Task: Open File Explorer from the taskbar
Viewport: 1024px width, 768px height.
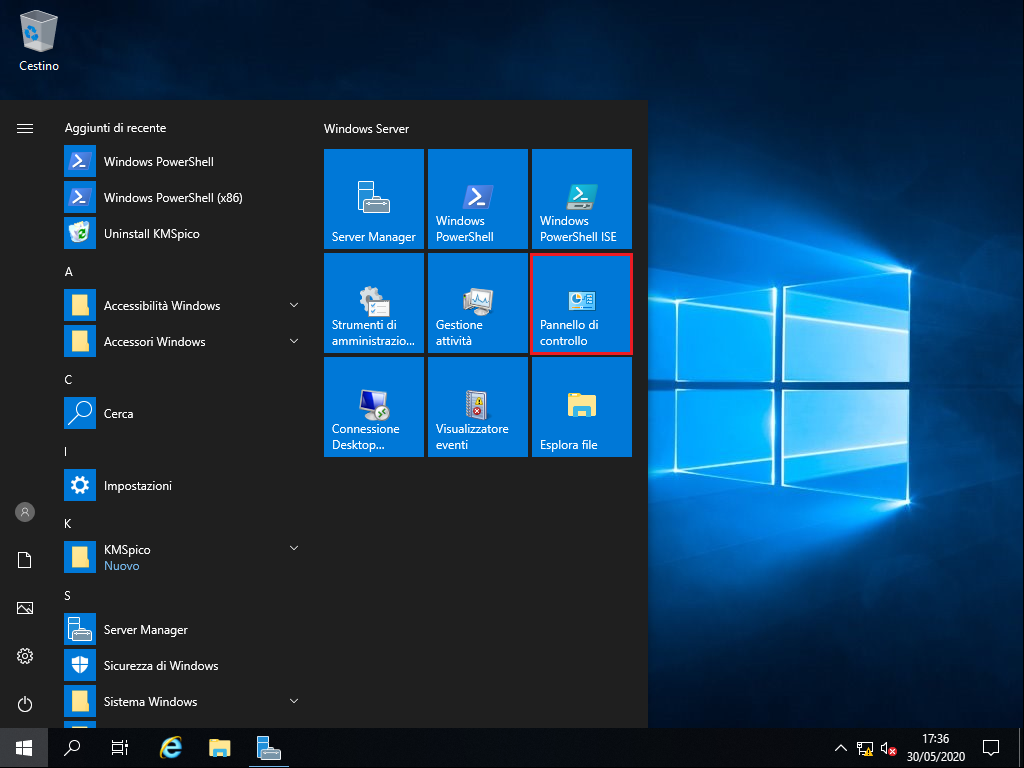Action: pos(219,748)
